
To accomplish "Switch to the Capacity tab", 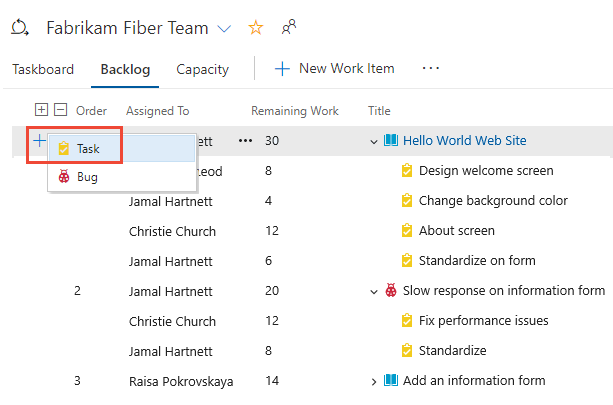I will click(202, 69).
